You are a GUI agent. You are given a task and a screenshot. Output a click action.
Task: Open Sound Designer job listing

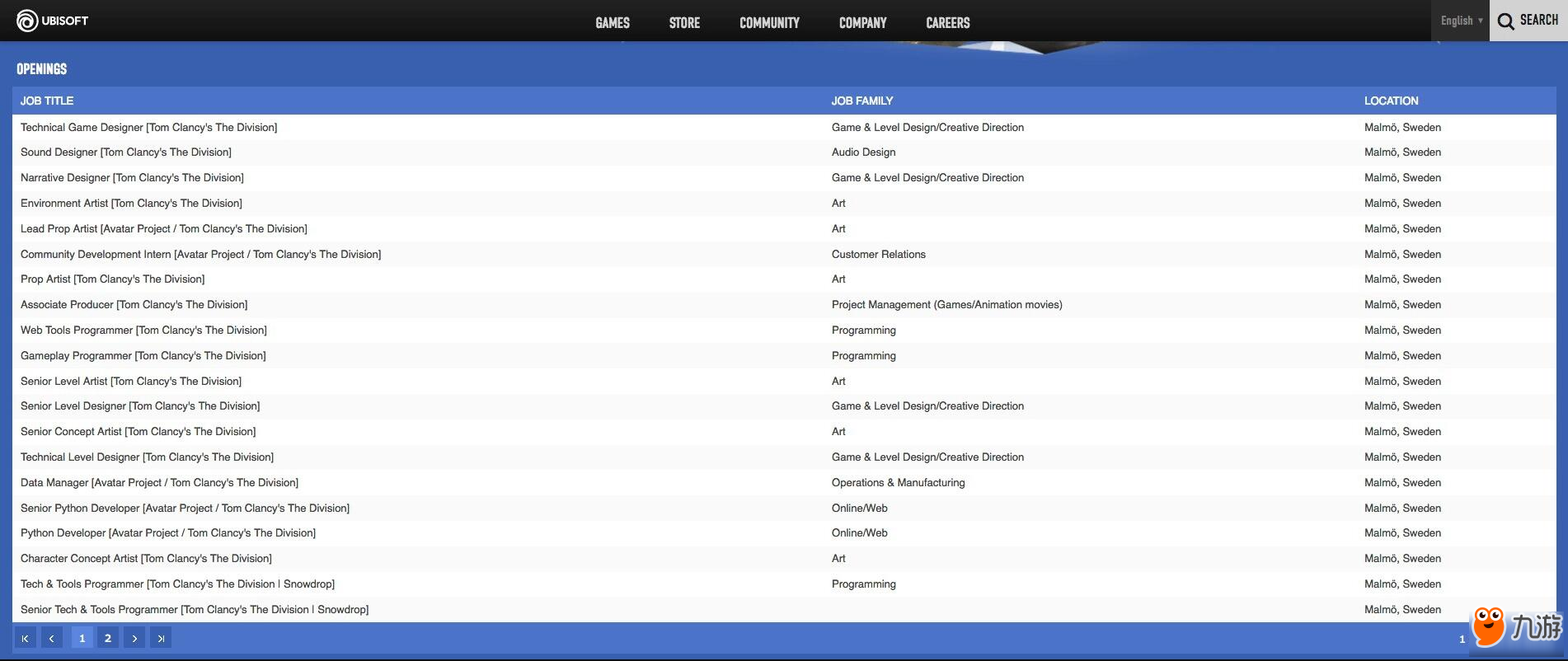(126, 152)
